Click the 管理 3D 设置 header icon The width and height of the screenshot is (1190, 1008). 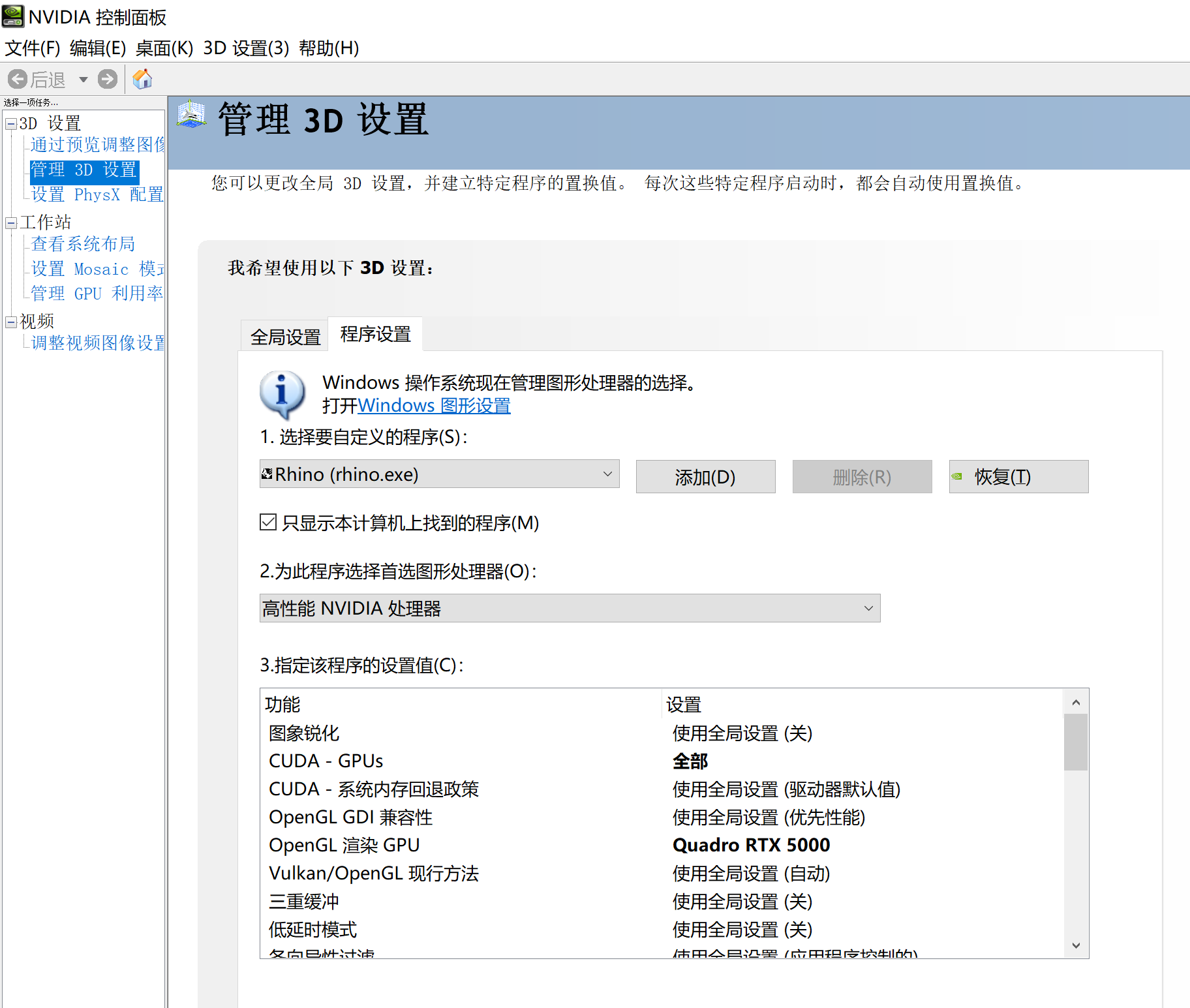click(x=191, y=115)
